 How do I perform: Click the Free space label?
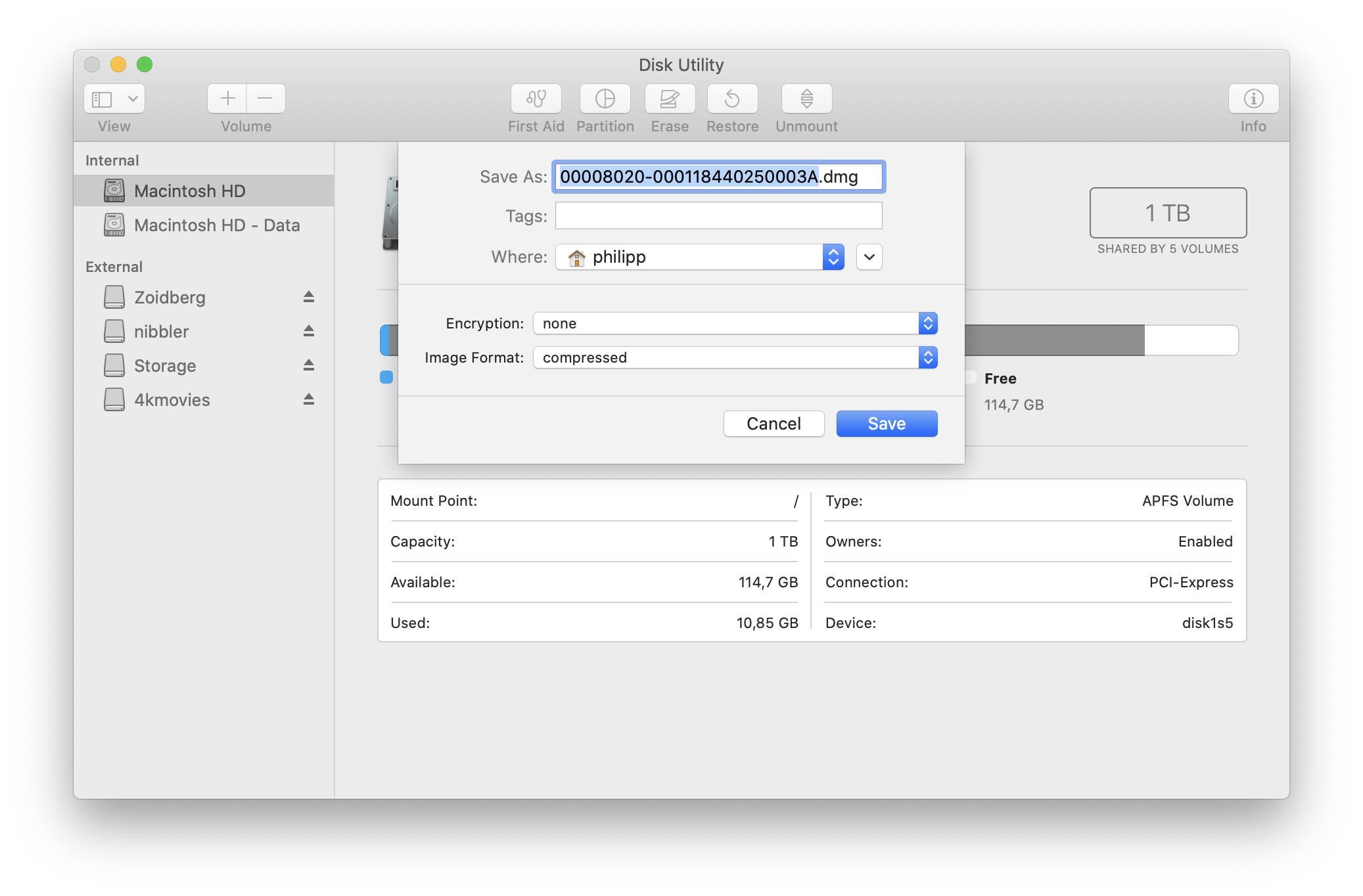click(1000, 378)
